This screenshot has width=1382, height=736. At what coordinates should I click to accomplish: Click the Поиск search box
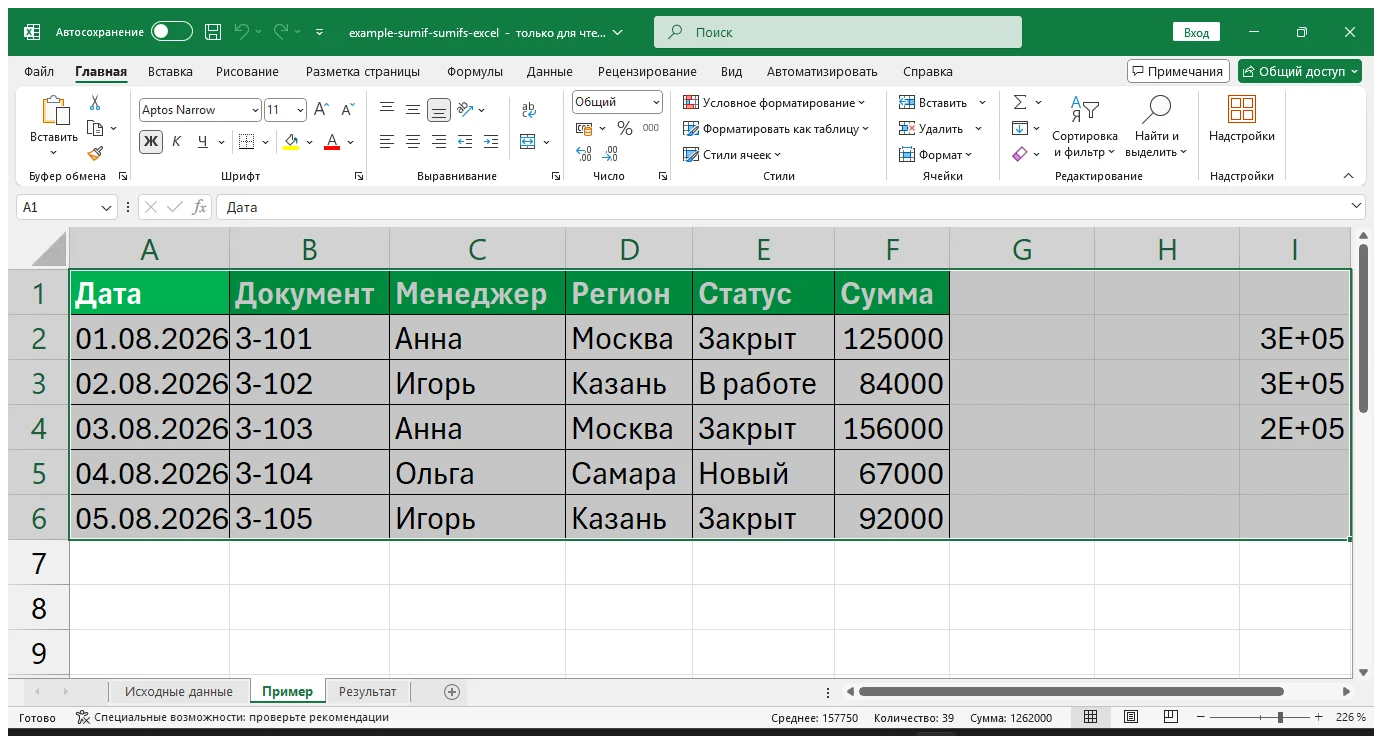[x=838, y=32]
